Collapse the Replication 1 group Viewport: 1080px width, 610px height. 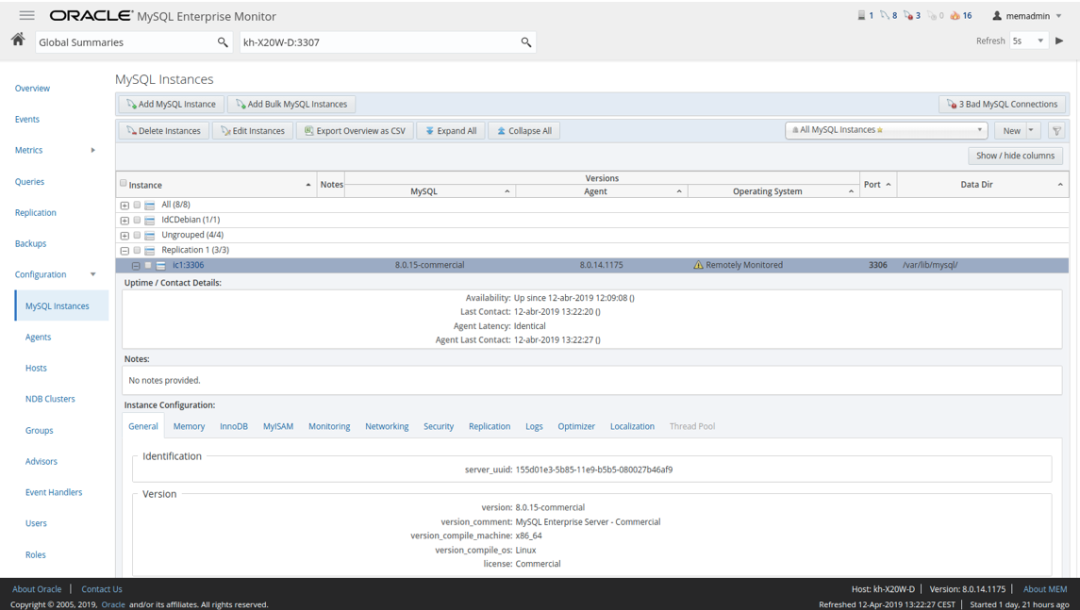pyautogui.click(x=124, y=251)
